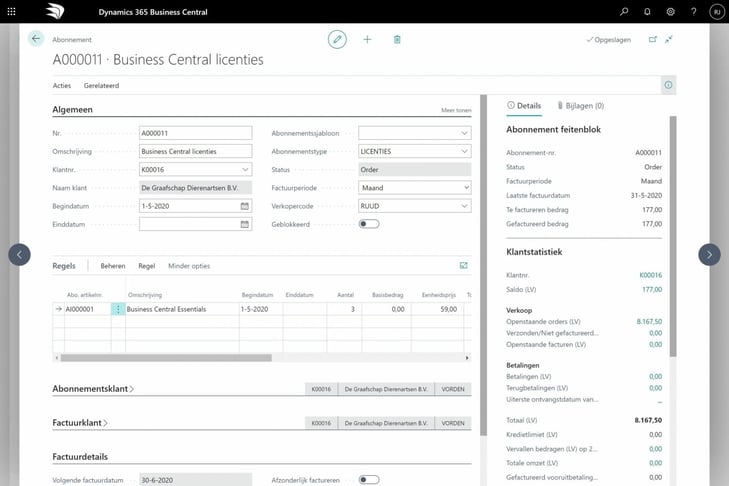Click the edit pencil icon

[337, 40]
